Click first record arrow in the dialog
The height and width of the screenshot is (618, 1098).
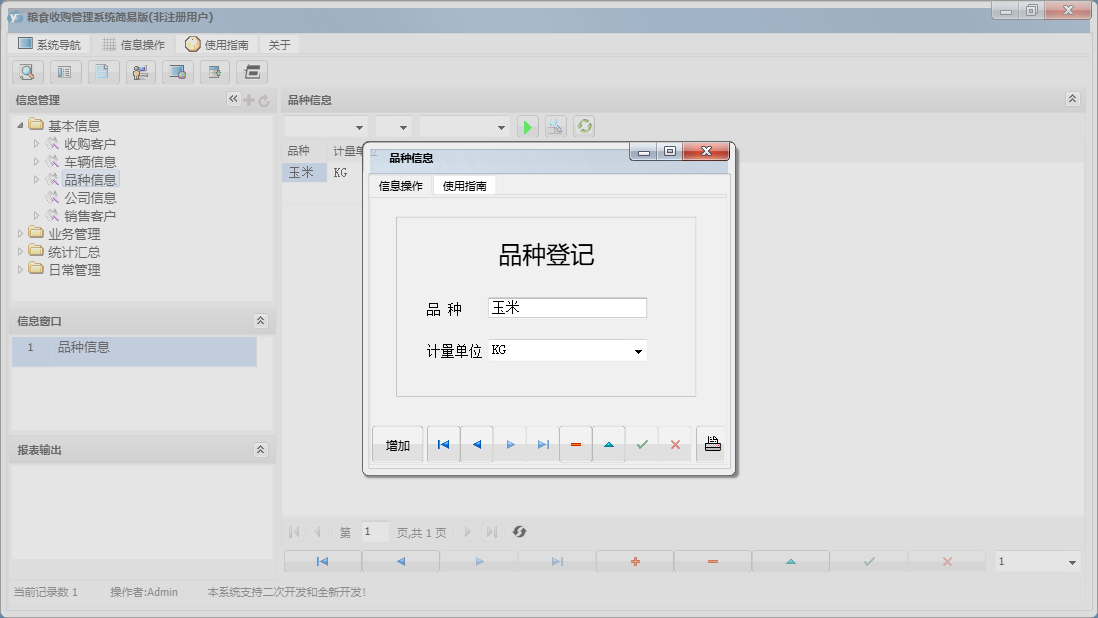tap(443, 443)
